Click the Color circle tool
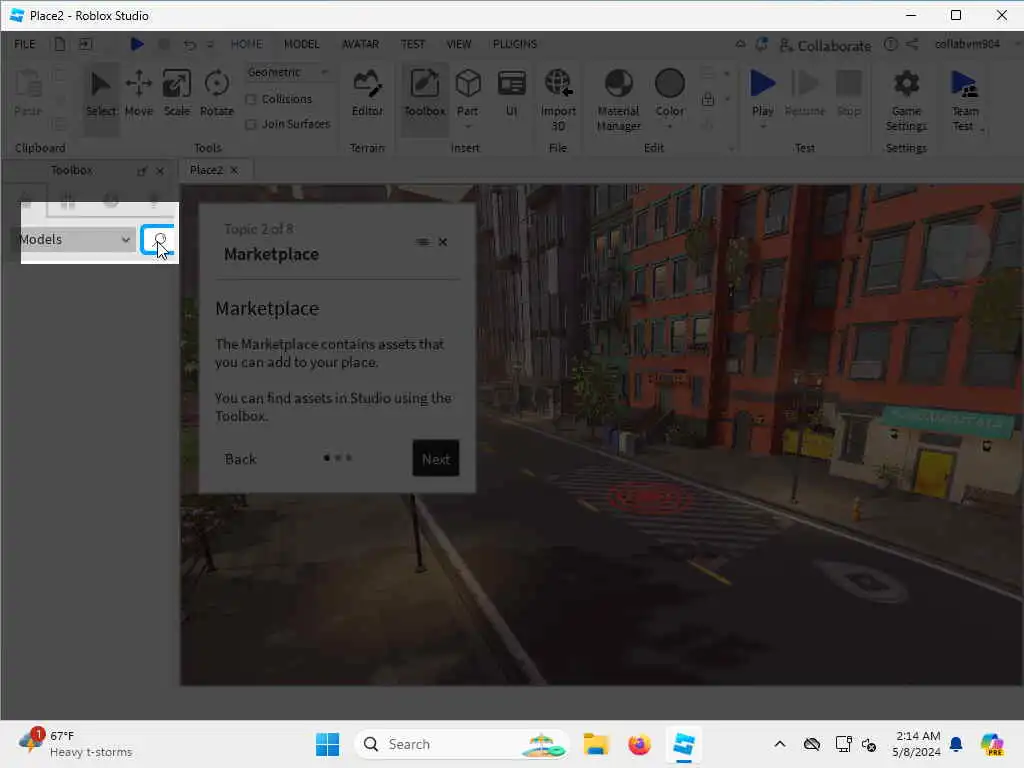Screen dimensions: 1024x768 tap(669, 84)
